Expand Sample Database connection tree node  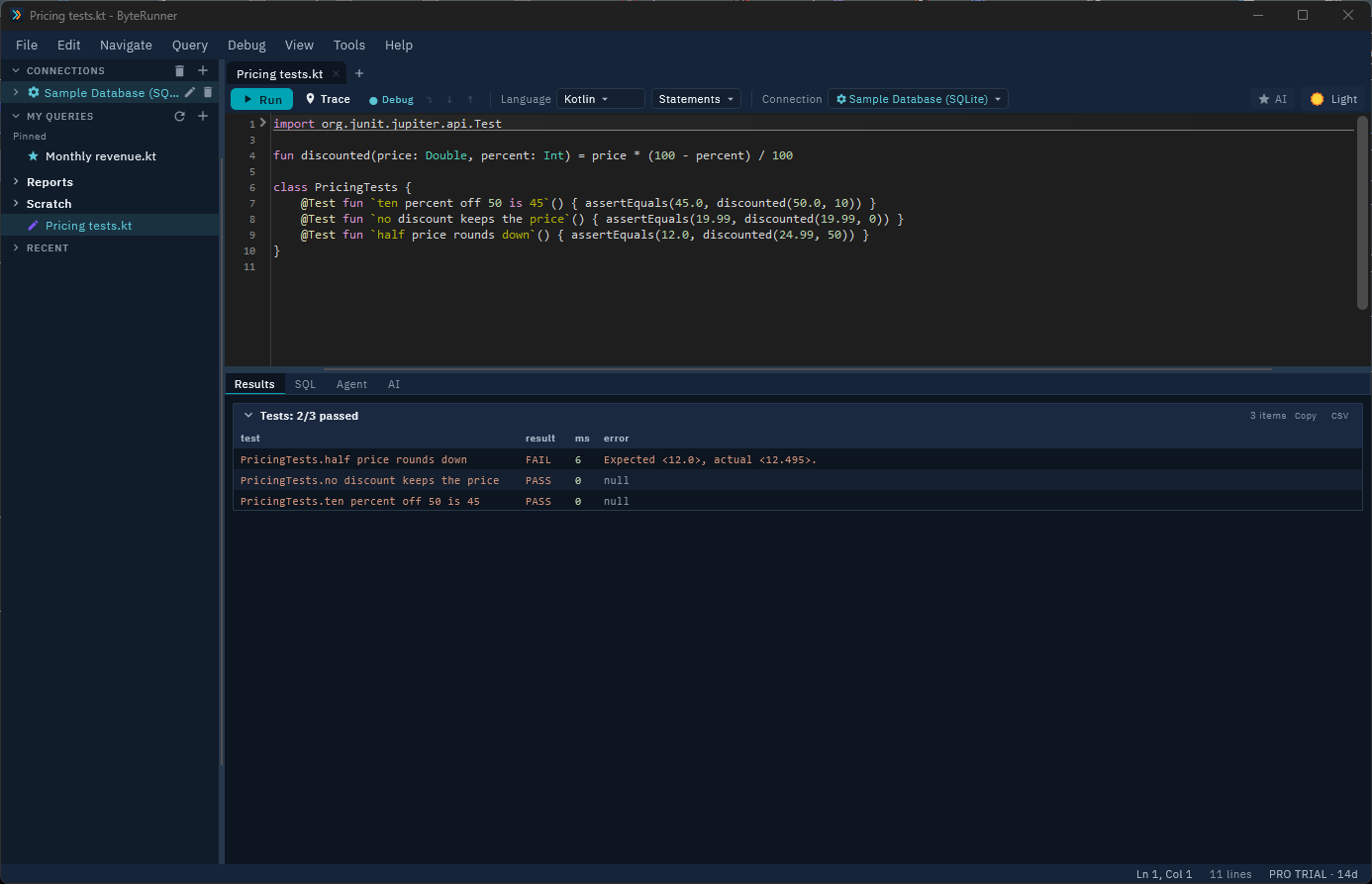pyautogui.click(x=16, y=93)
